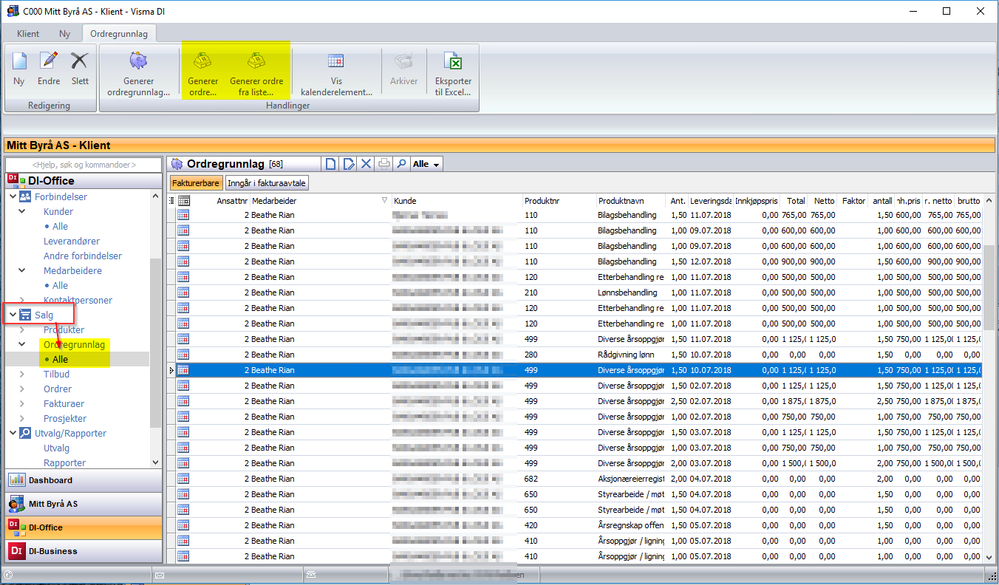Click row selector arrow of highlighted row

pos(171,370)
